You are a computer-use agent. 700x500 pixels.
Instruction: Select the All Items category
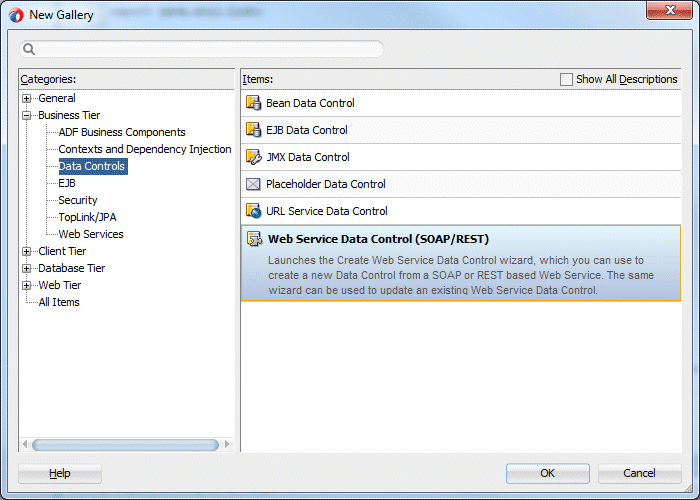coord(59,302)
